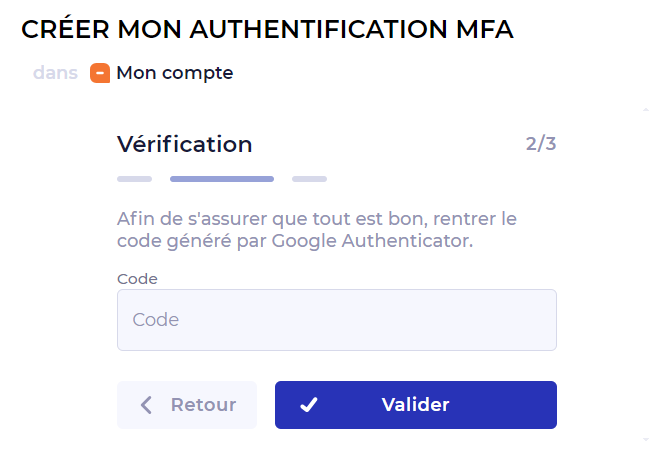
Task: Select the first step progress segment
Action: pyautogui.click(x=134, y=179)
